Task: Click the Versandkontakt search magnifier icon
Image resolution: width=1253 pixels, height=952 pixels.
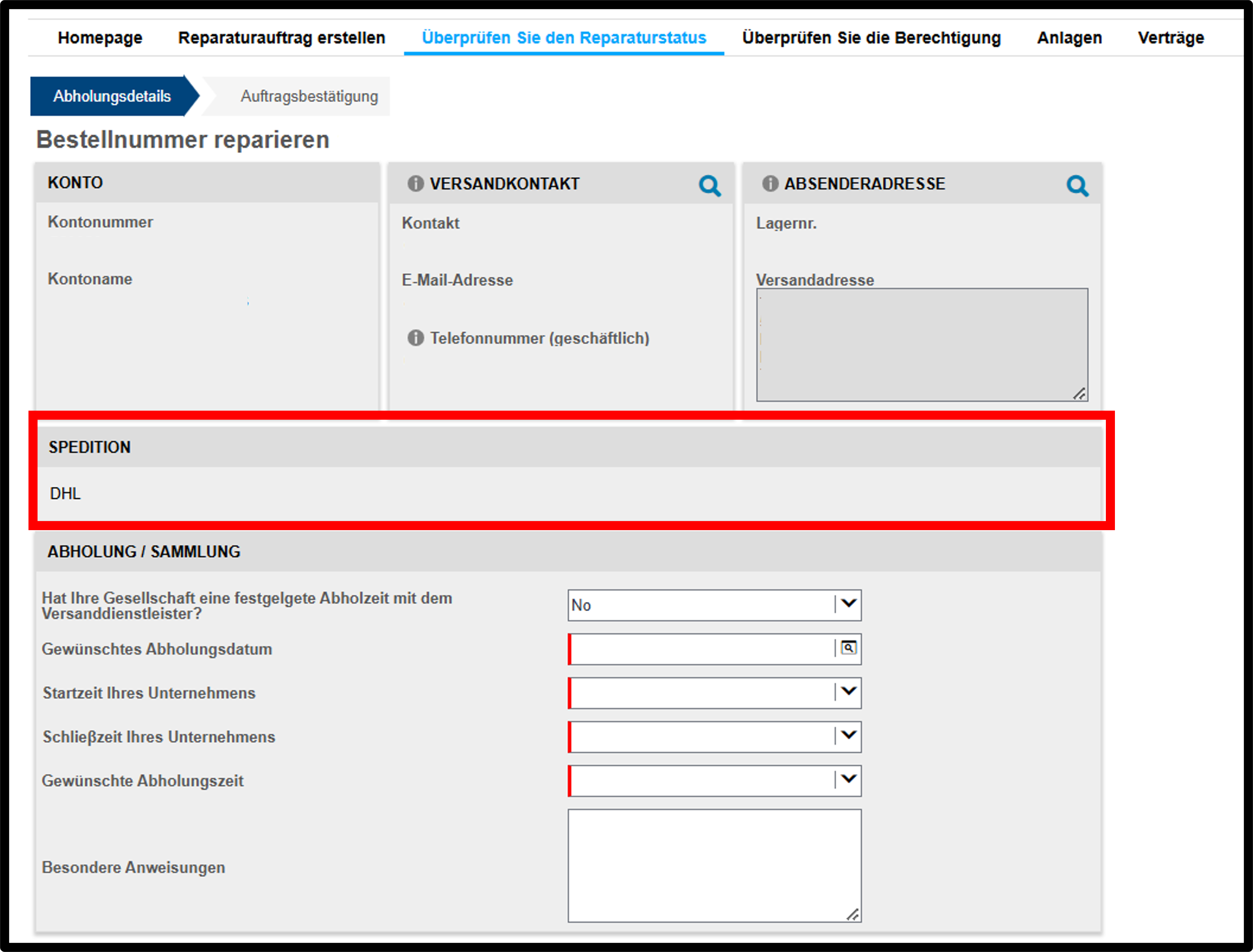Action: pyautogui.click(x=709, y=185)
